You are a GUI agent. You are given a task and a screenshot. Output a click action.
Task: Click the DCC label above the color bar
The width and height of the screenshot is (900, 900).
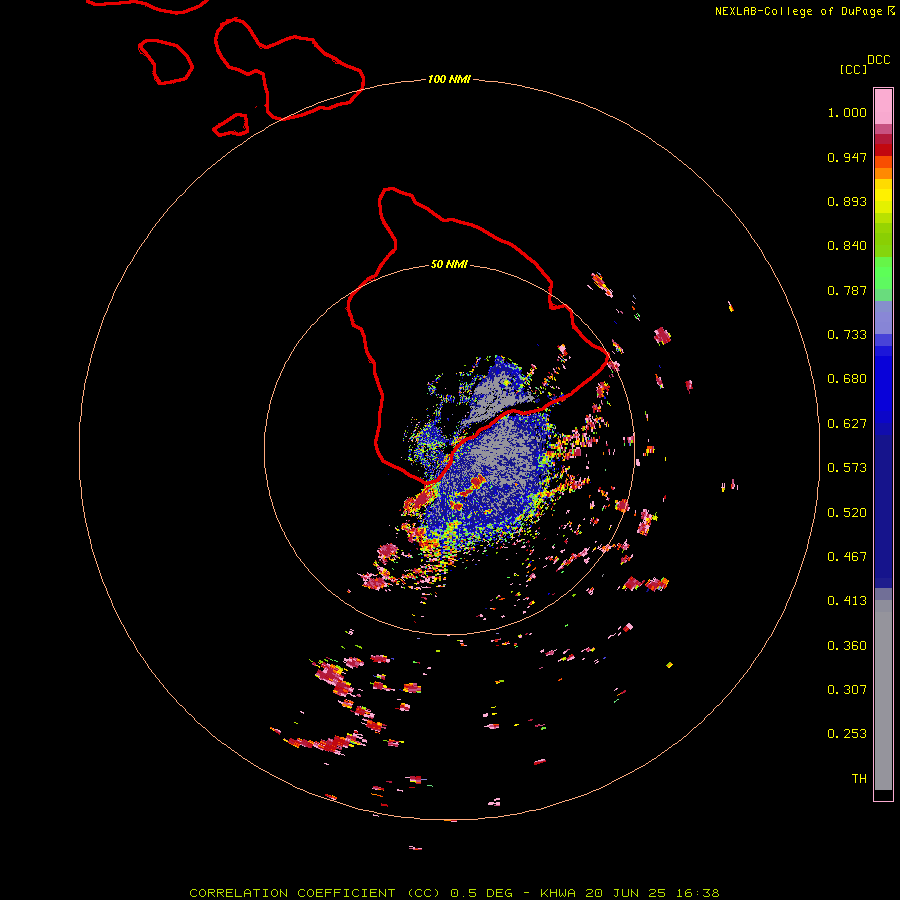click(878, 60)
